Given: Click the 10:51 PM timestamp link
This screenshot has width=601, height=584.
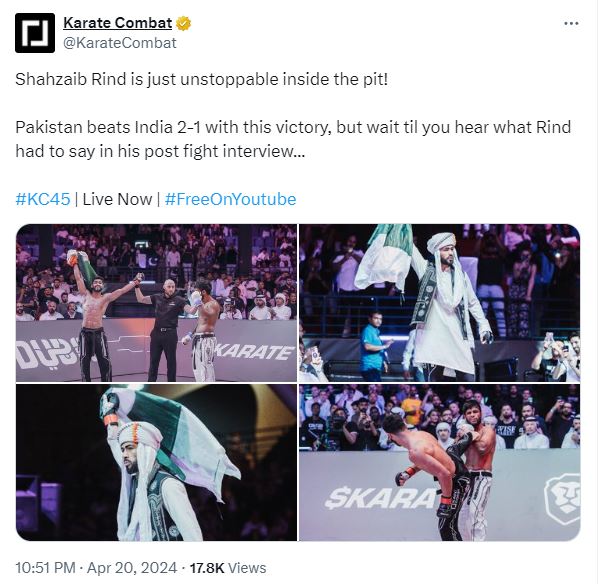Looking at the screenshot, I should [x=45, y=568].
